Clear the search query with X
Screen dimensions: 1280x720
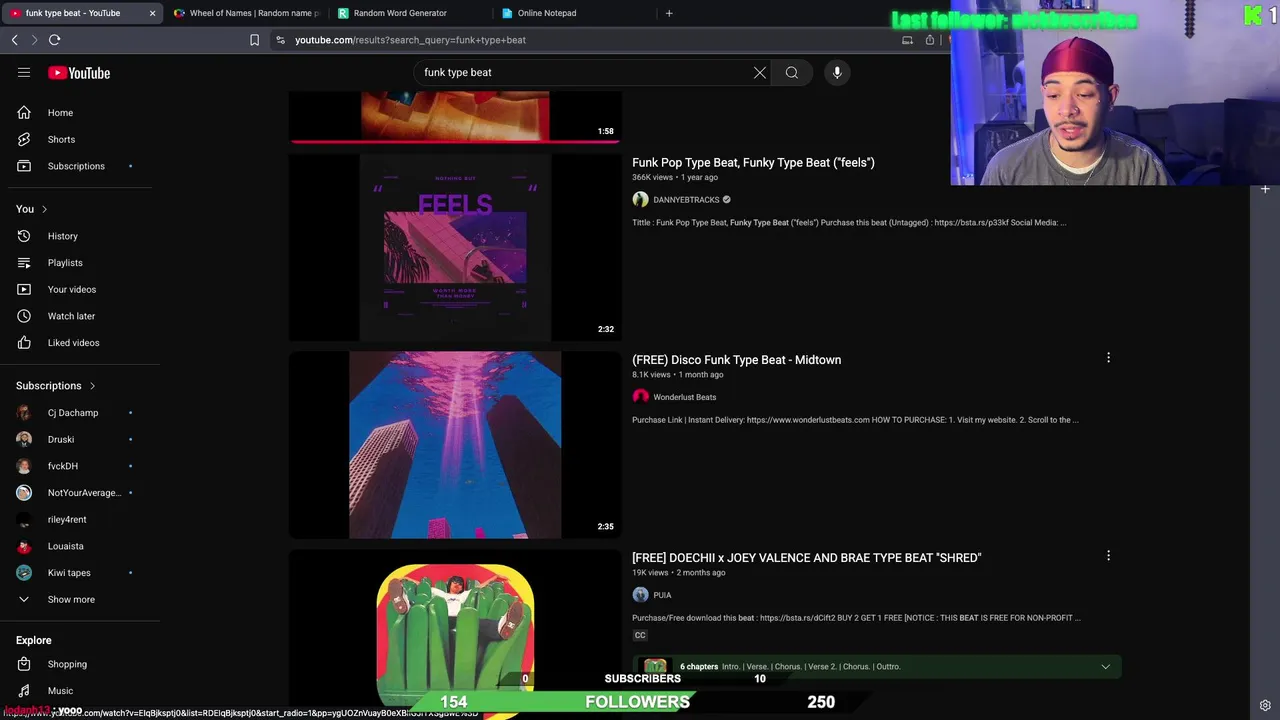[x=760, y=72]
